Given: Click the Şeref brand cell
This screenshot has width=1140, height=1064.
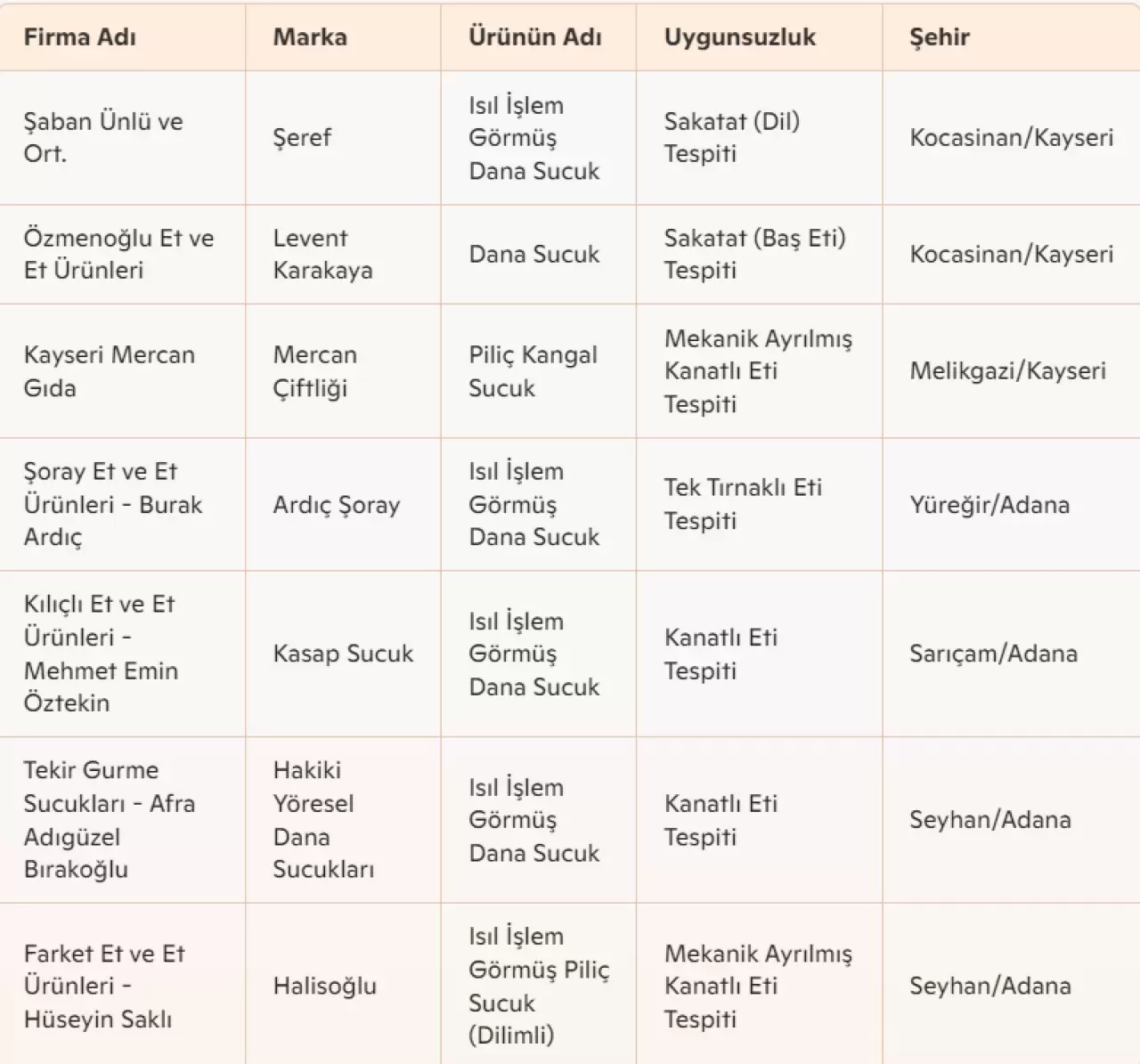Looking at the screenshot, I should coord(302,137).
